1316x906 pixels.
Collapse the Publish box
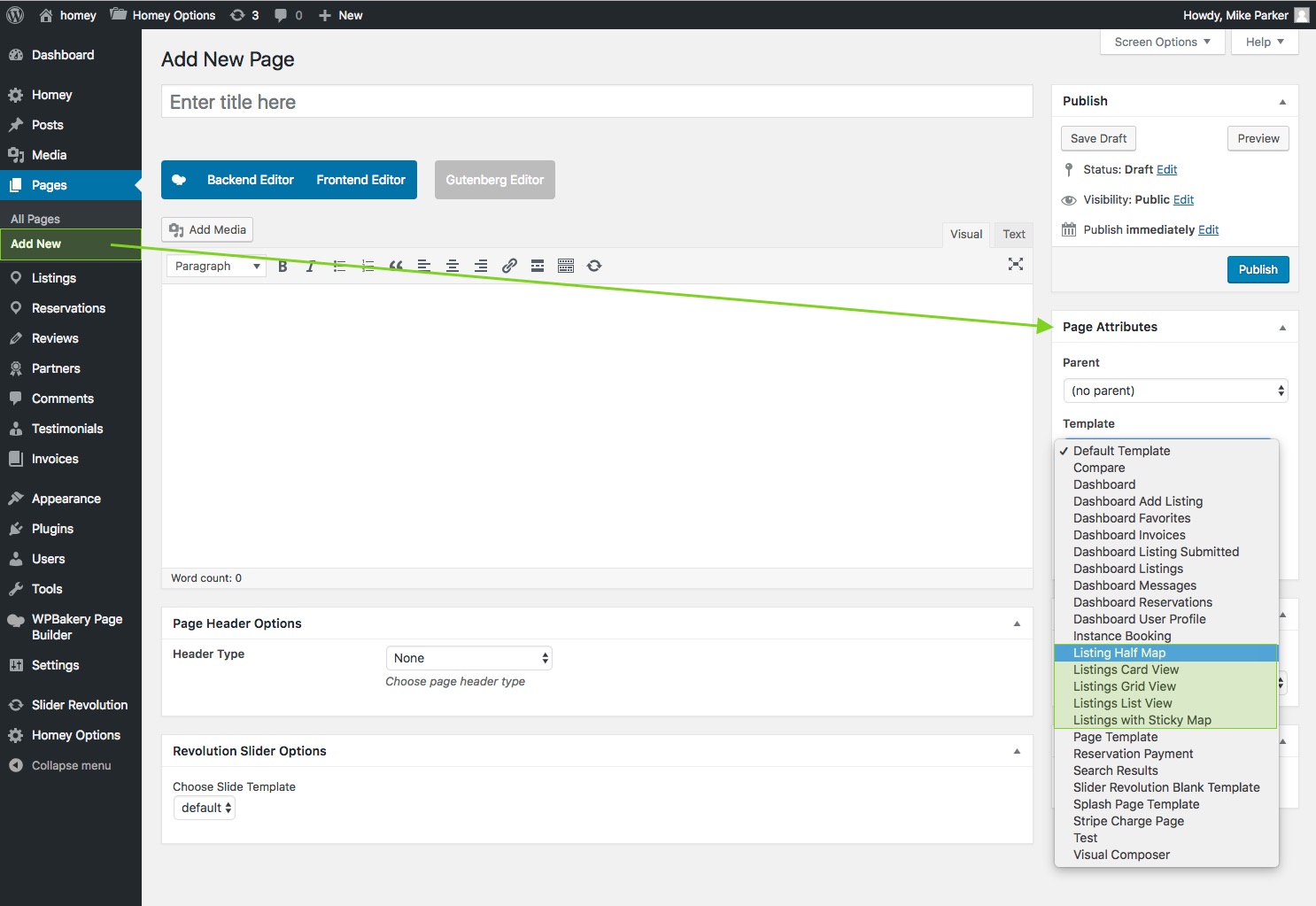pyautogui.click(x=1282, y=101)
